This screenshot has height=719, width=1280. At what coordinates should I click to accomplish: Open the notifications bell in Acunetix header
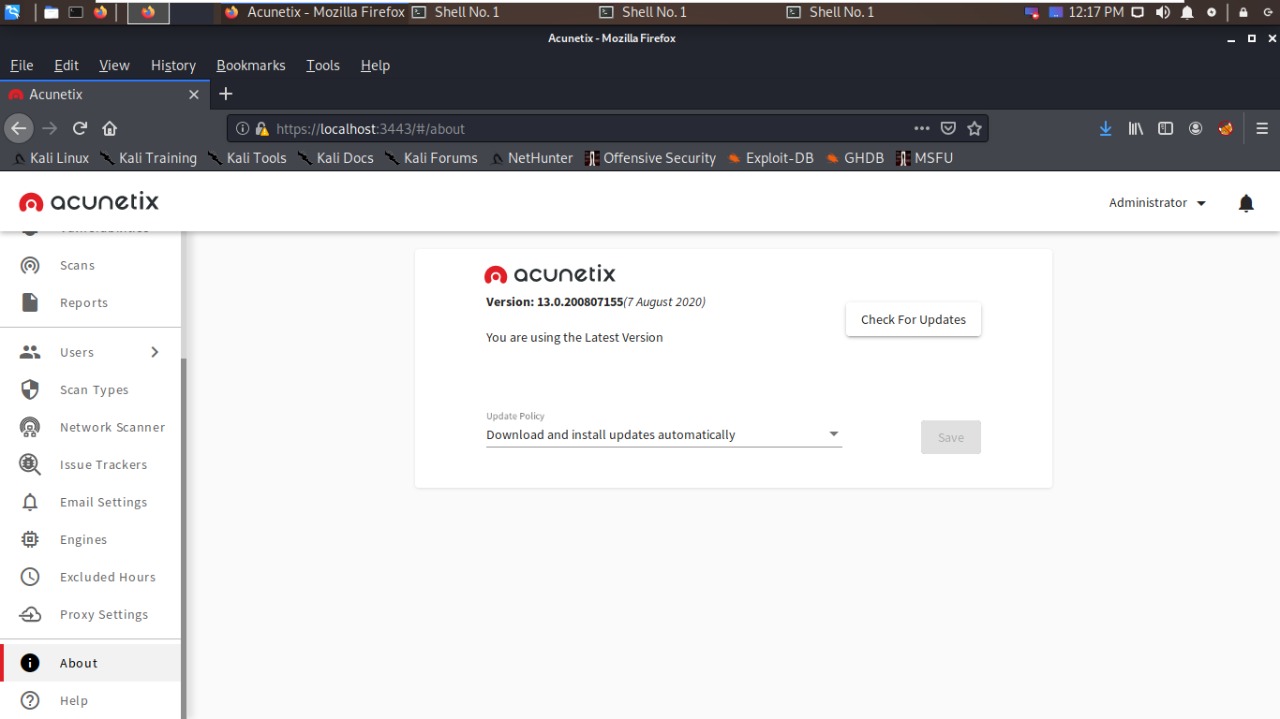point(1246,203)
